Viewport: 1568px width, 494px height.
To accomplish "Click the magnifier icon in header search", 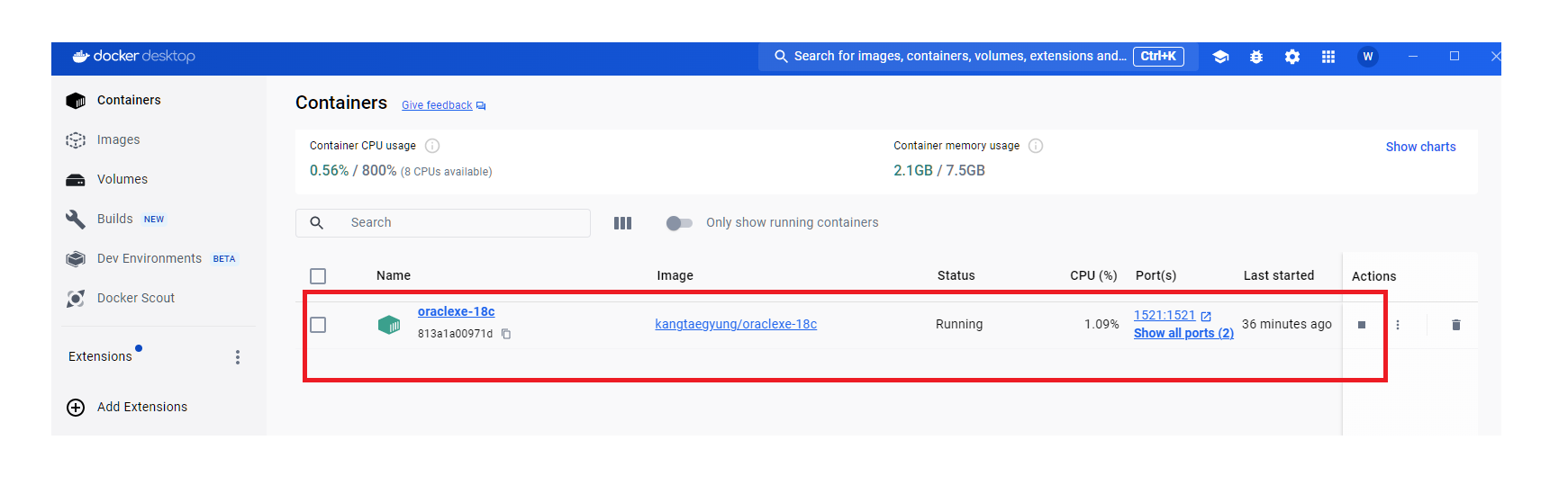I will (x=781, y=56).
